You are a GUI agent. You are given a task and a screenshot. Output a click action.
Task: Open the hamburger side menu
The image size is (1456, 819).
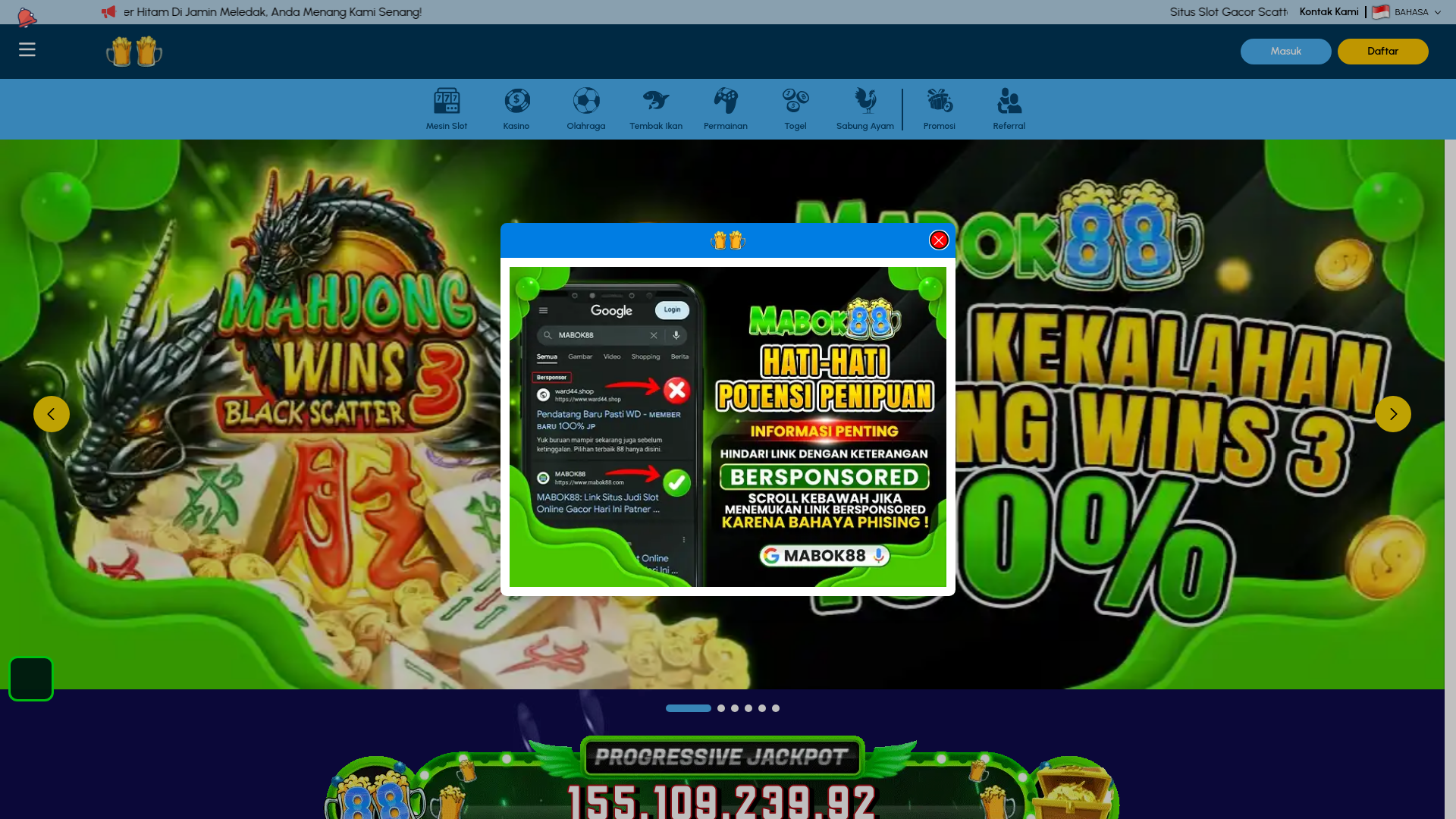click(27, 50)
